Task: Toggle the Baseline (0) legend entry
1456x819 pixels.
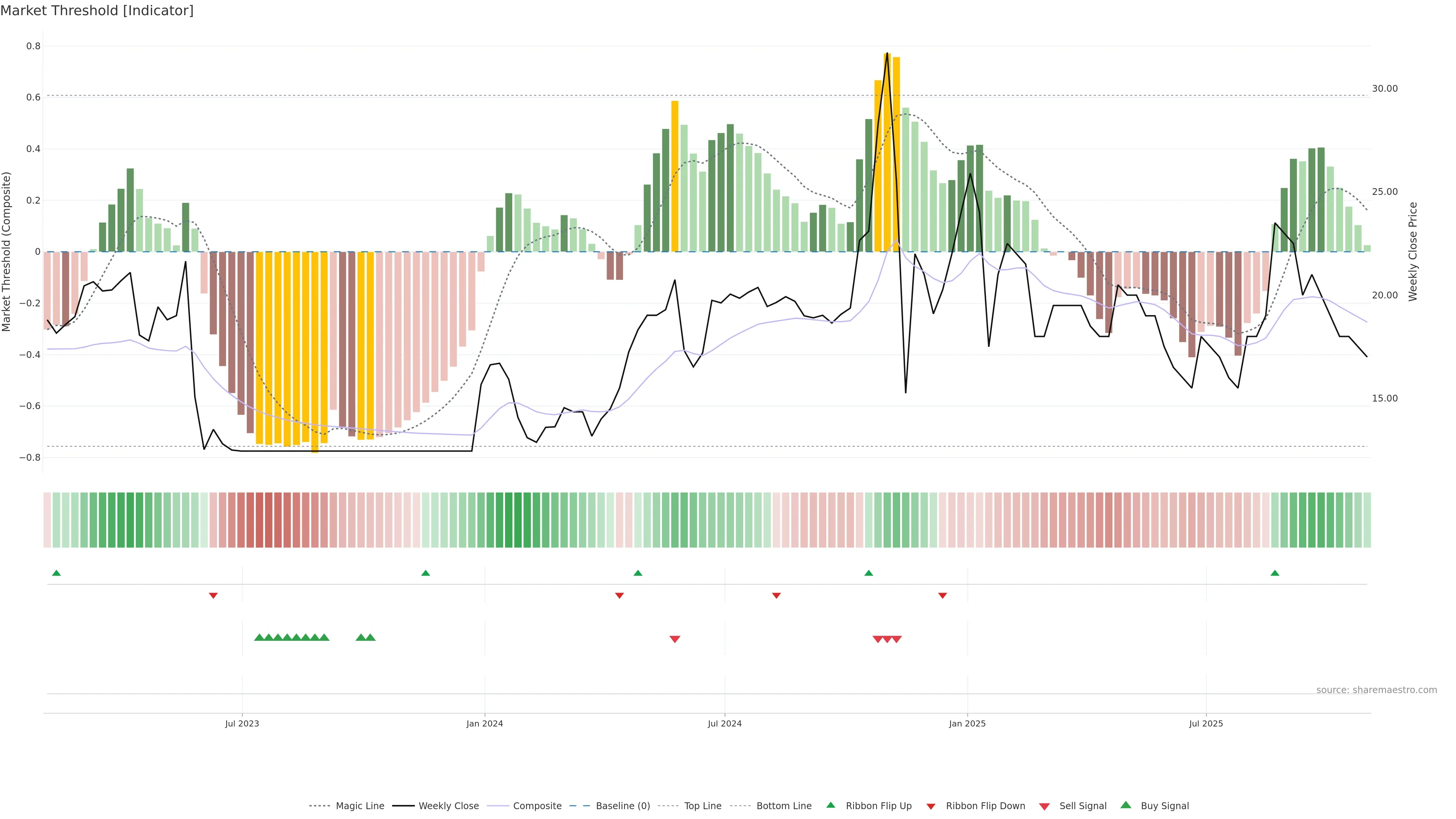Action: (x=623, y=806)
